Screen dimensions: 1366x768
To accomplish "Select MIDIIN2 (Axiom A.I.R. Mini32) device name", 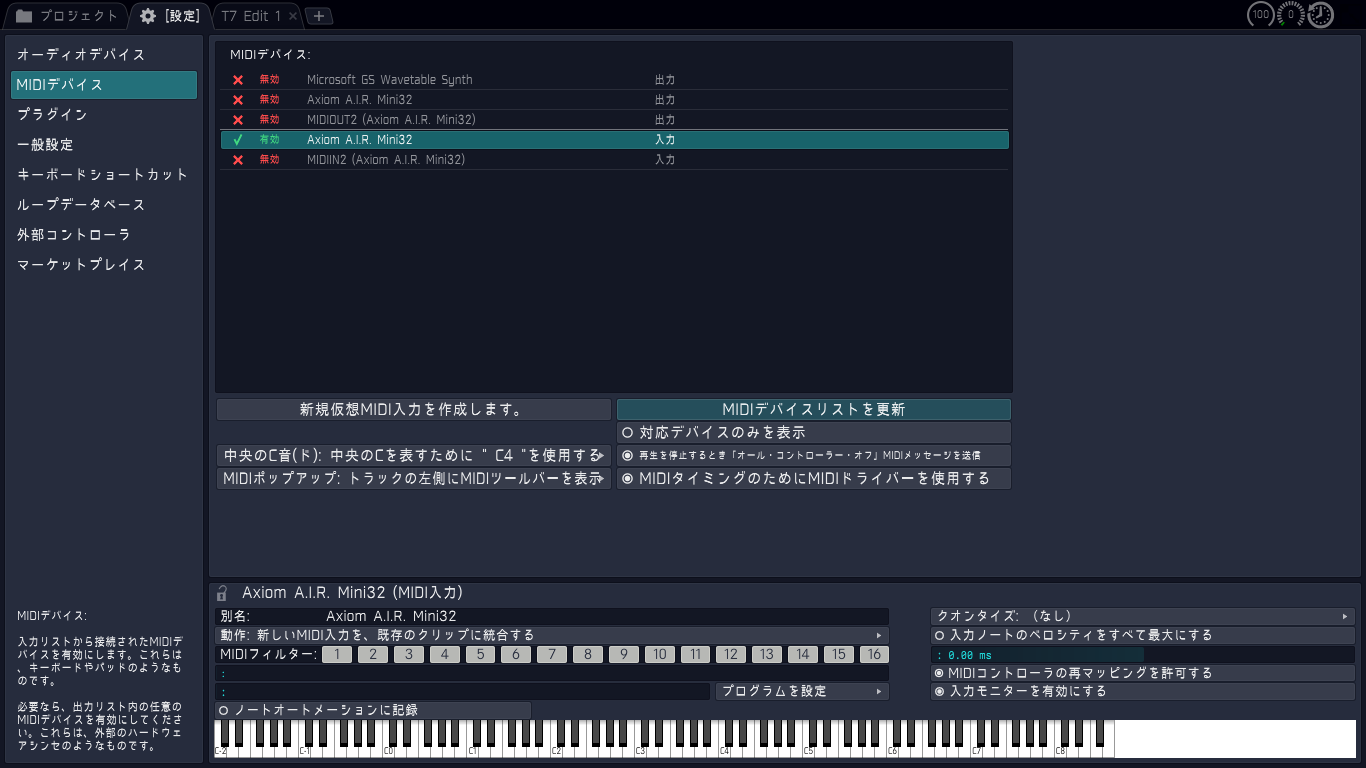I will coord(386,160).
